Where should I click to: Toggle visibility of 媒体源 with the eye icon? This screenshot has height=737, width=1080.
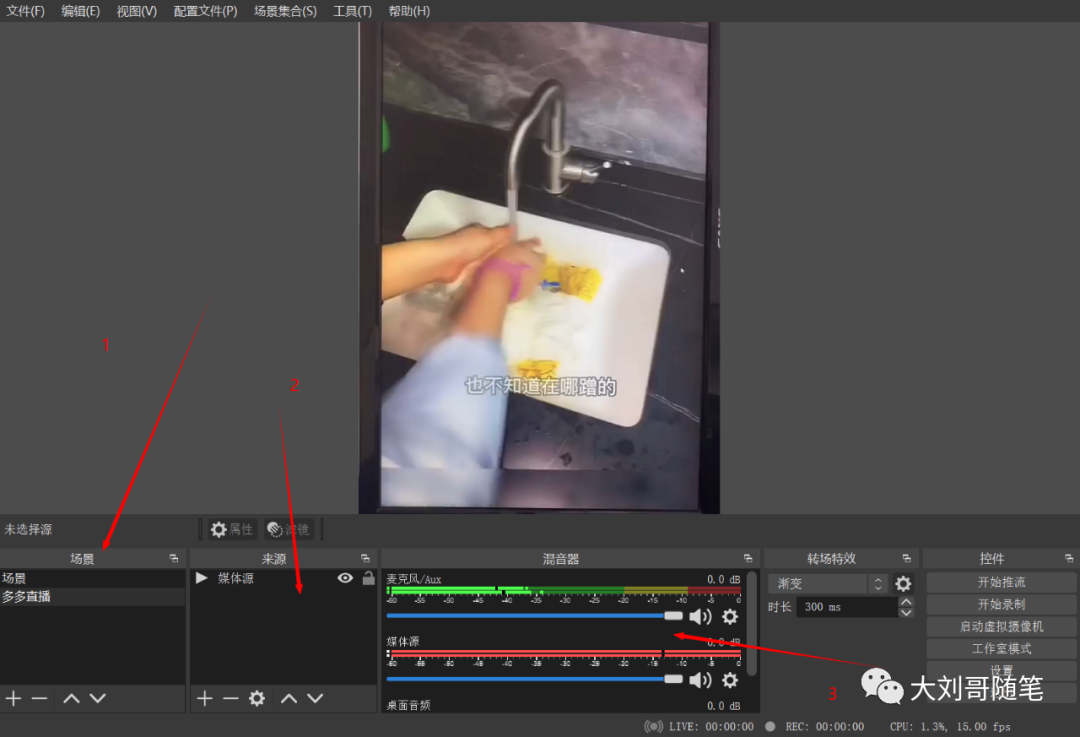(345, 578)
